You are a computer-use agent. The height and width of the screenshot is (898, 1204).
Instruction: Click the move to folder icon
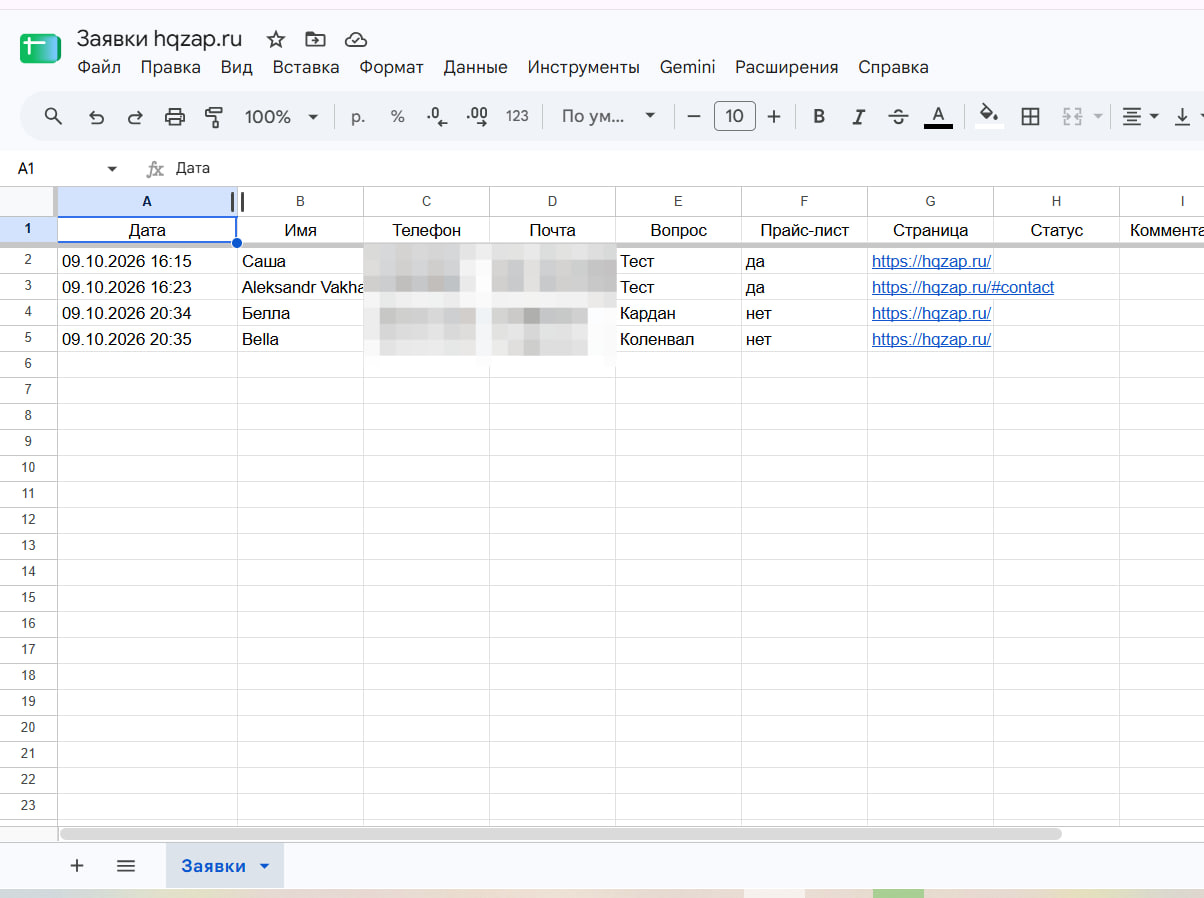(315, 39)
